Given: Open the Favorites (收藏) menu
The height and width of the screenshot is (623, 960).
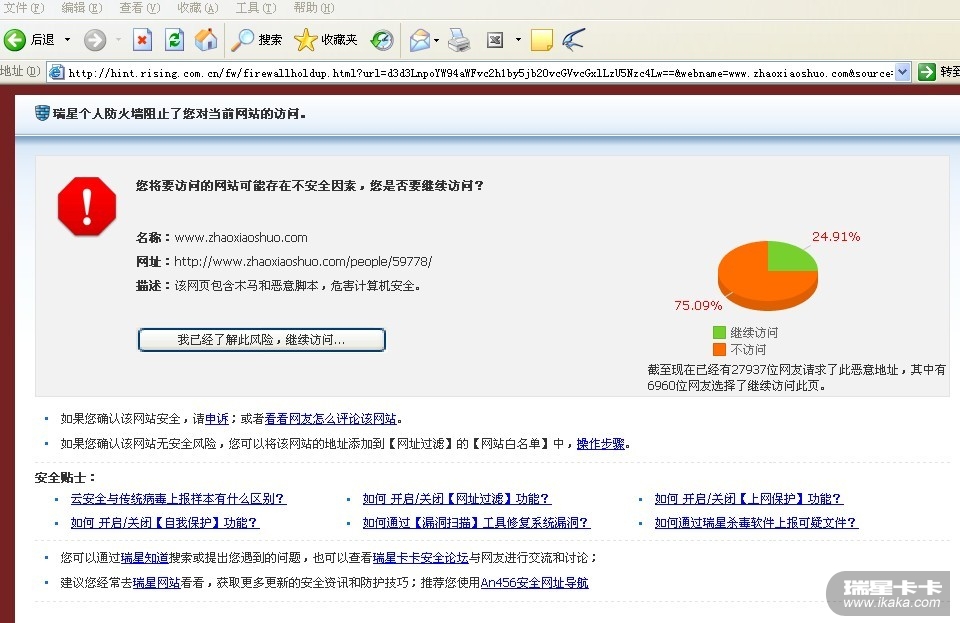Looking at the screenshot, I should (x=198, y=8).
